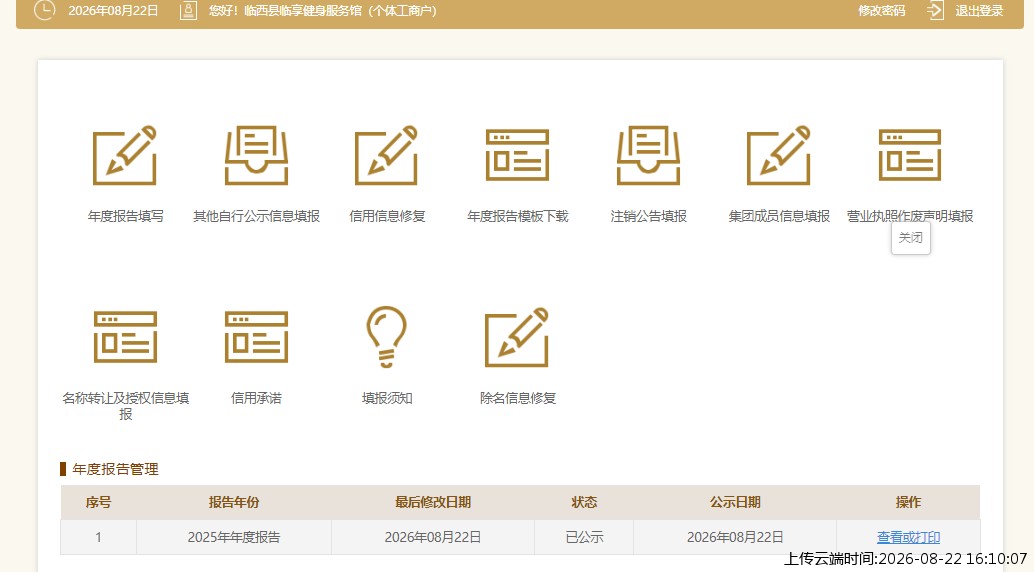Open the 信用承诺 window icon

(x=257, y=337)
